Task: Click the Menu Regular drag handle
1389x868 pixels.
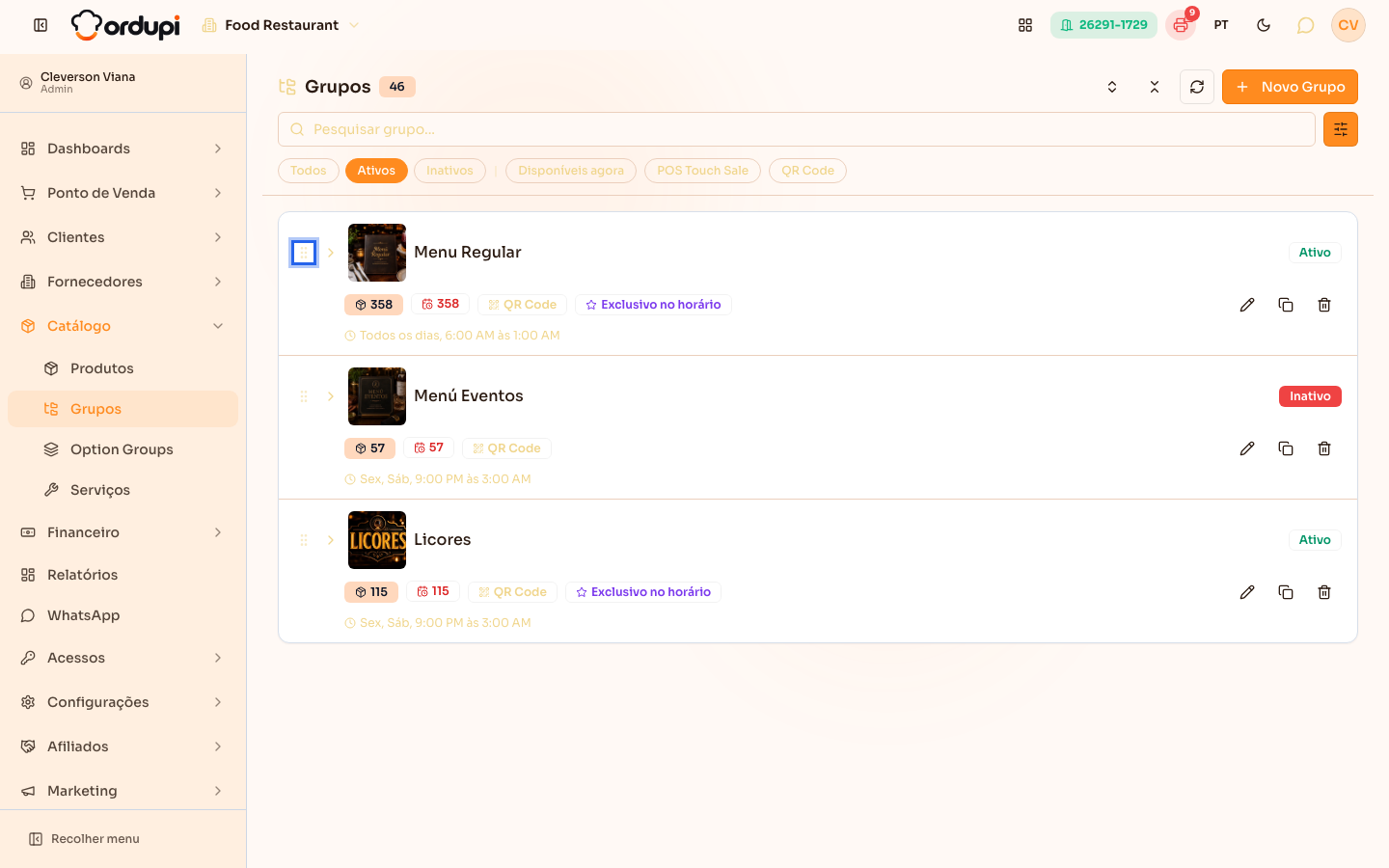Action: [304, 253]
